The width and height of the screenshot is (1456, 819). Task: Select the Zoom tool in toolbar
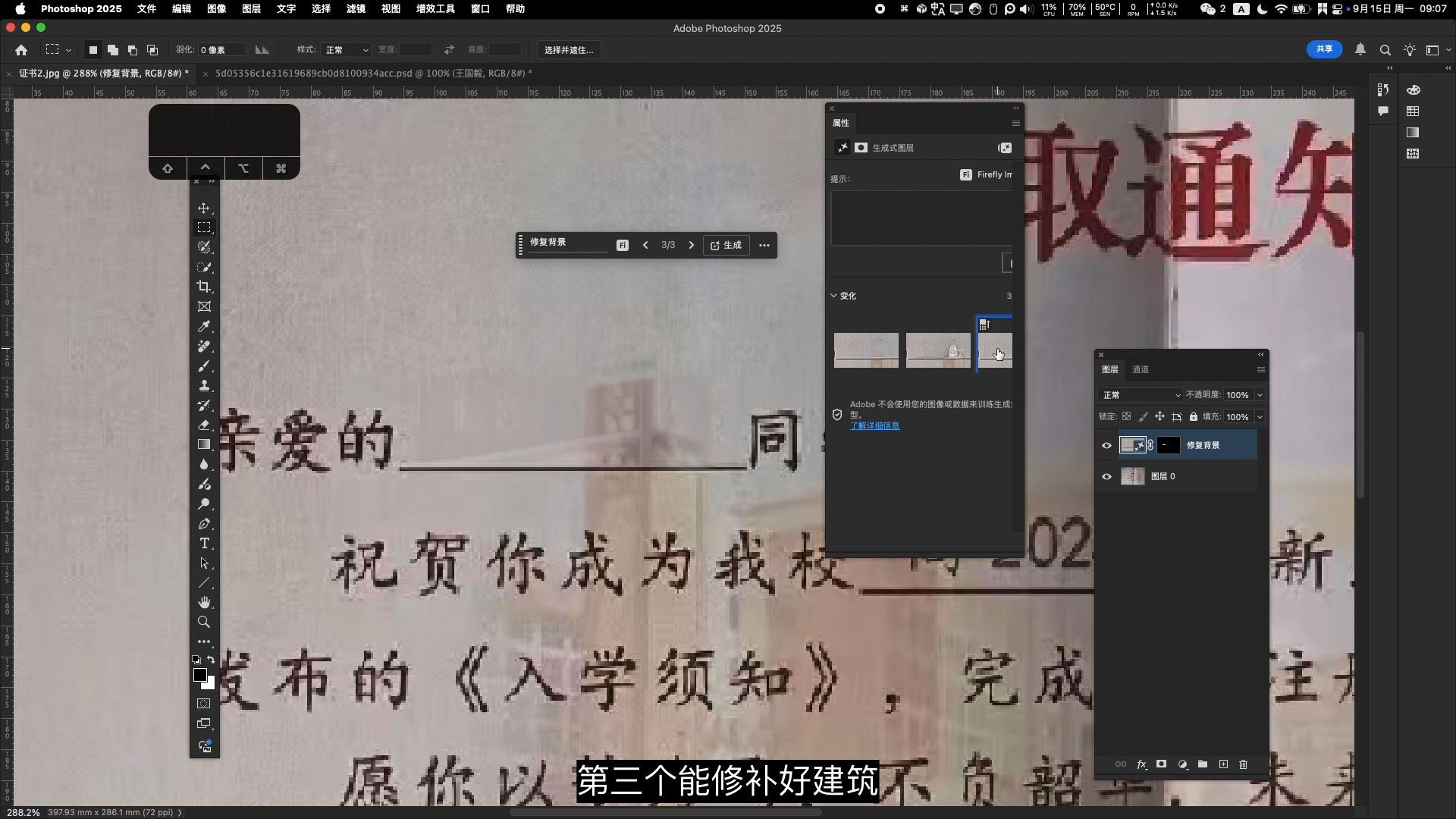coord(204,622)
